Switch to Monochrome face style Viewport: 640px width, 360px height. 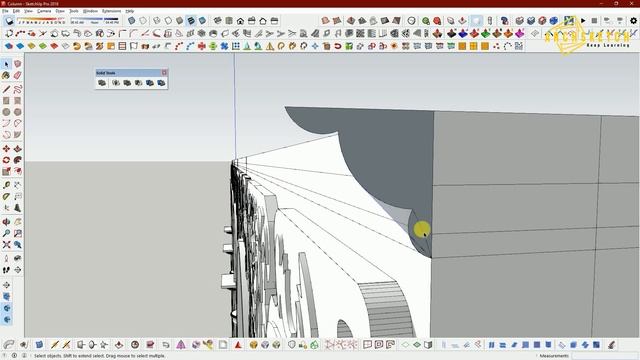click(202, 20)
